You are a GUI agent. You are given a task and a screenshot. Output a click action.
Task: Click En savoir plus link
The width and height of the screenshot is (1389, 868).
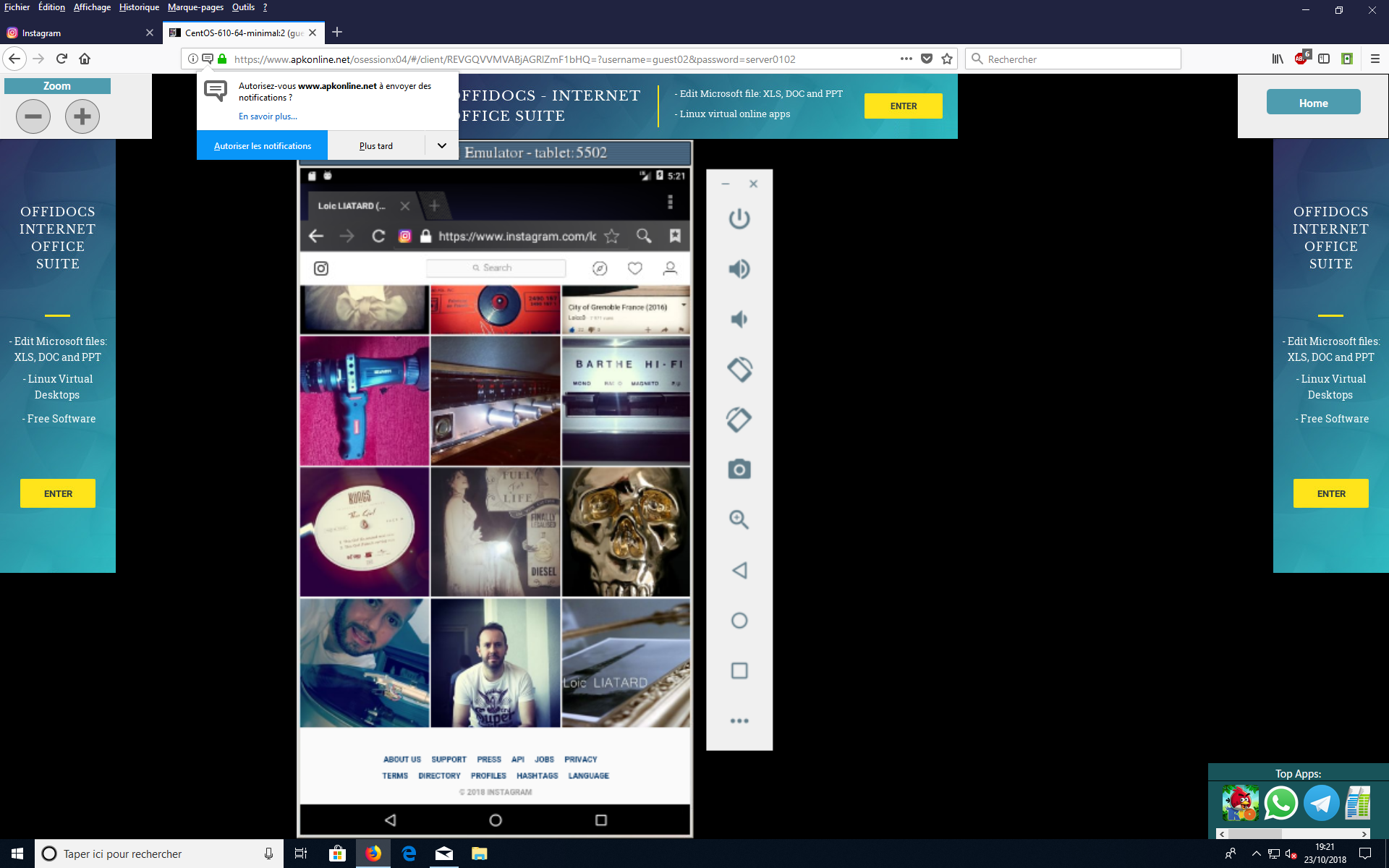pyautogui.click(x=268, y=116)
